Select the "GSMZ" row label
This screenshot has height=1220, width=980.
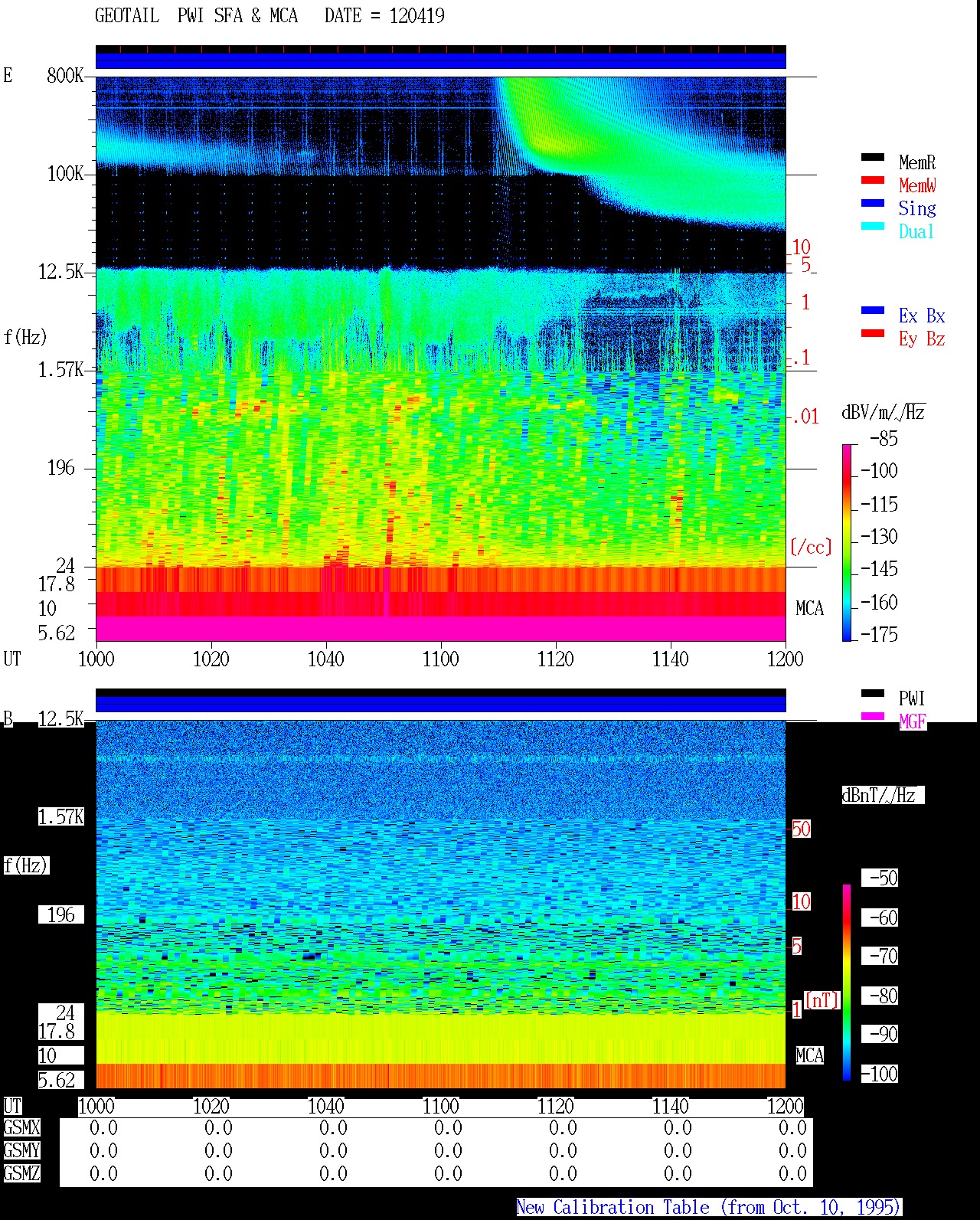click(21, 1174)
